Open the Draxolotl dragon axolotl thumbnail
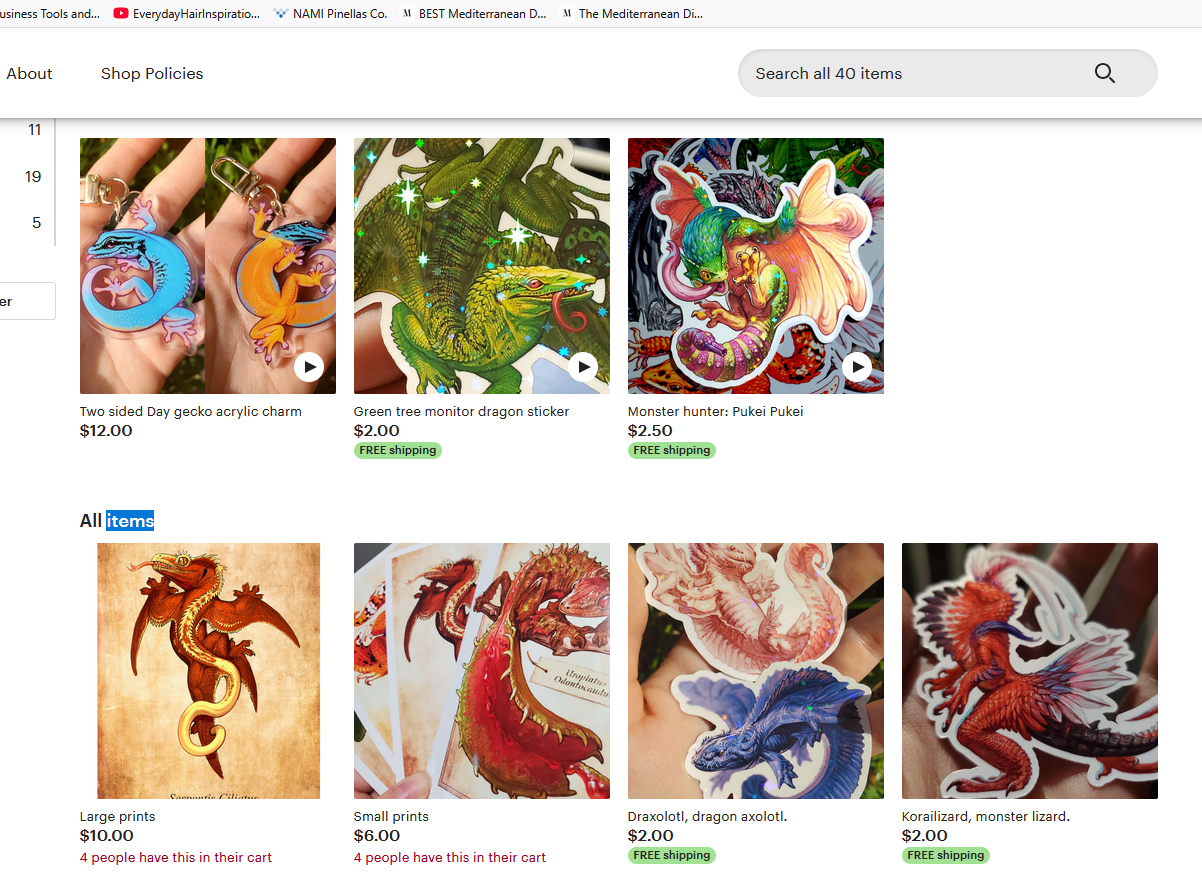 point(756,670)
